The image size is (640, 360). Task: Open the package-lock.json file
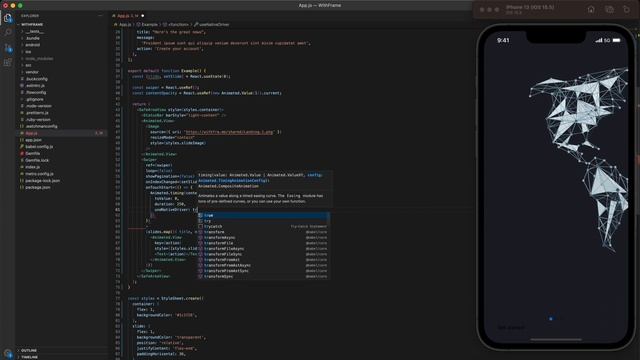61,180
